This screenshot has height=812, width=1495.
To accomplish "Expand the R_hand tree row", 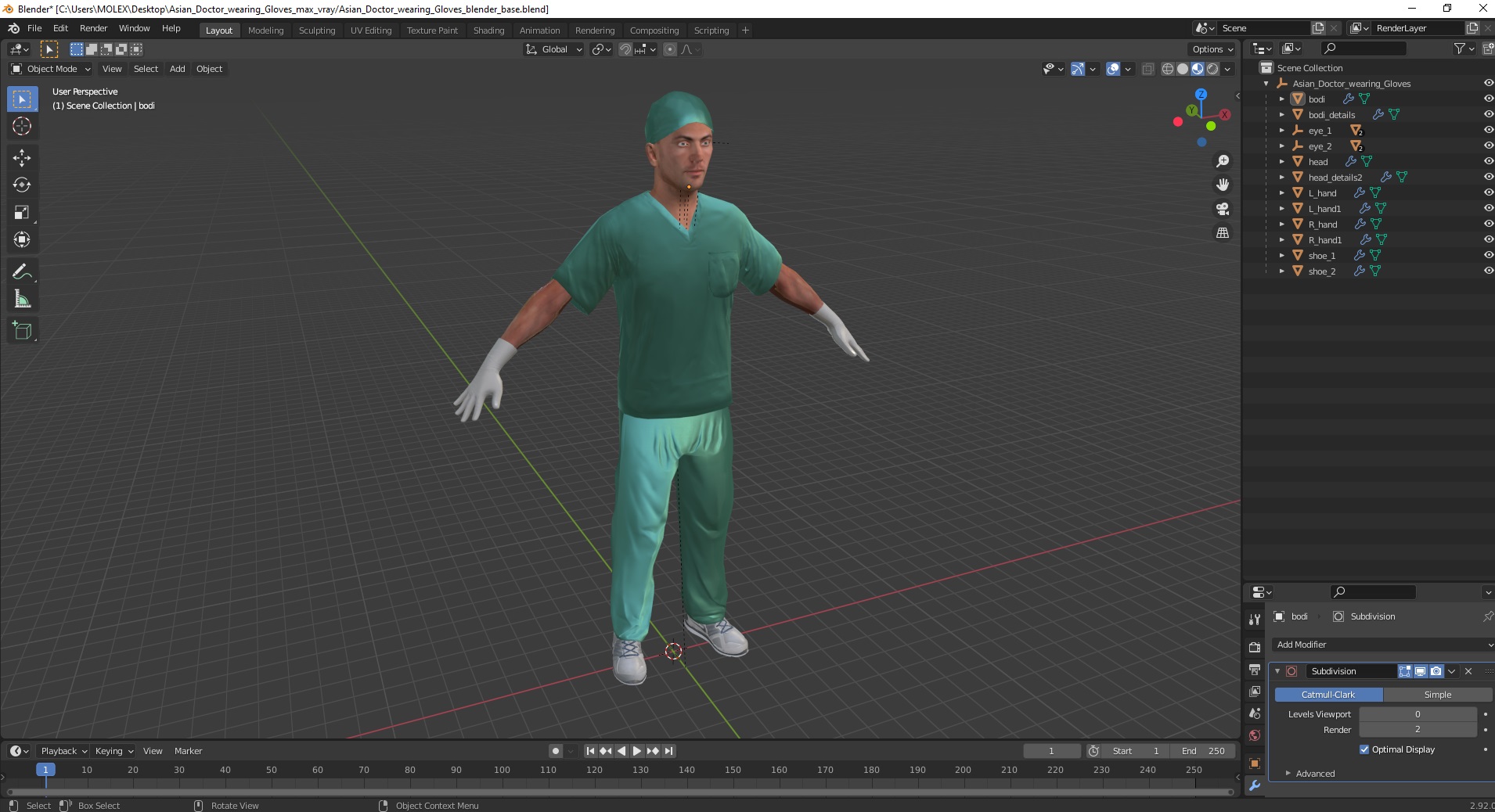I will 1281,225.
